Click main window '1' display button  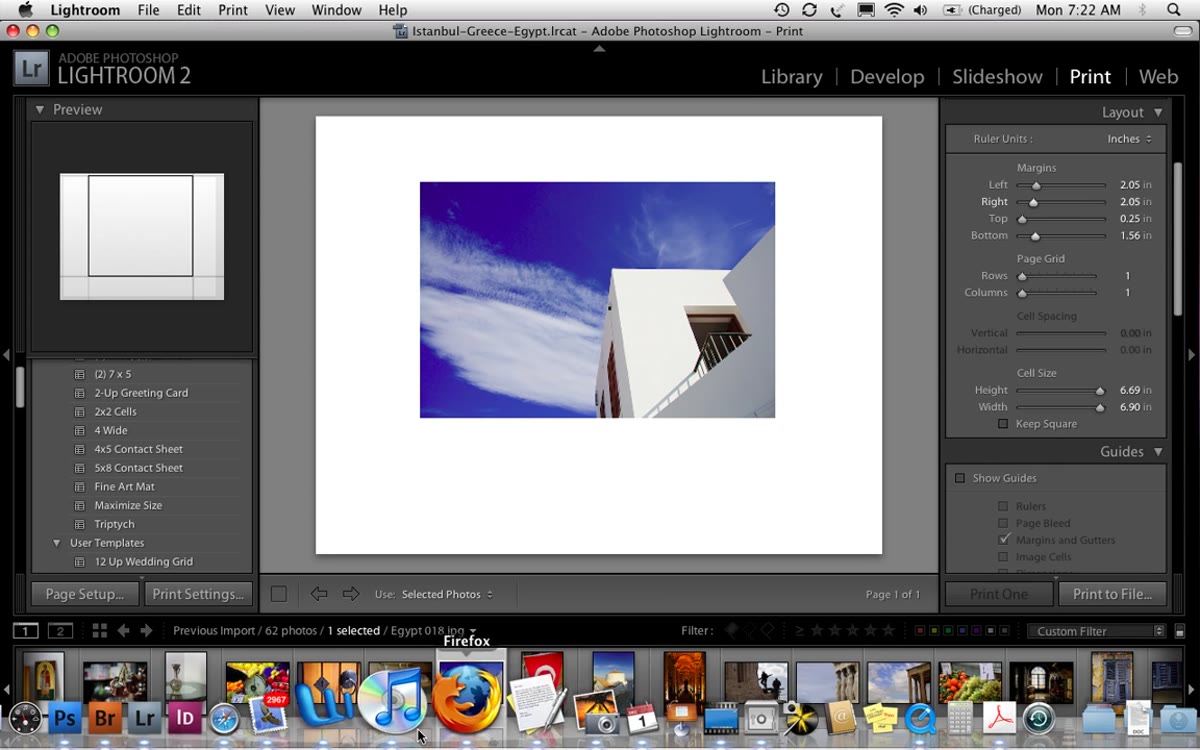26,631
